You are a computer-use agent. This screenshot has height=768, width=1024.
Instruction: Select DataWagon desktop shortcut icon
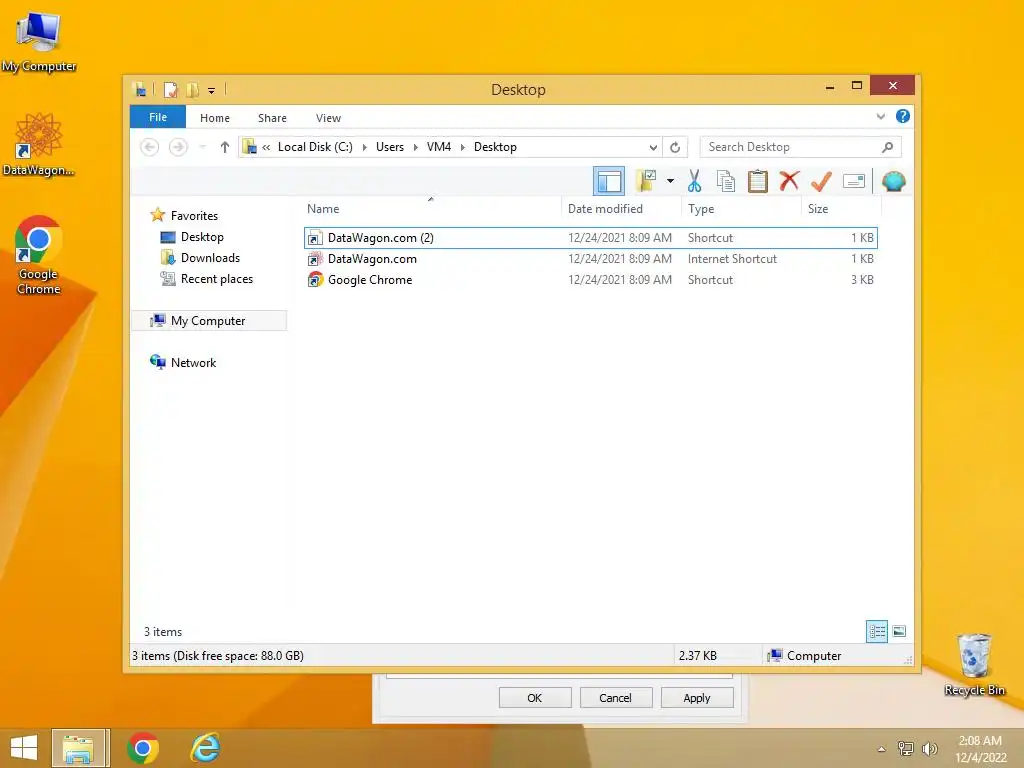click(39, 144)
